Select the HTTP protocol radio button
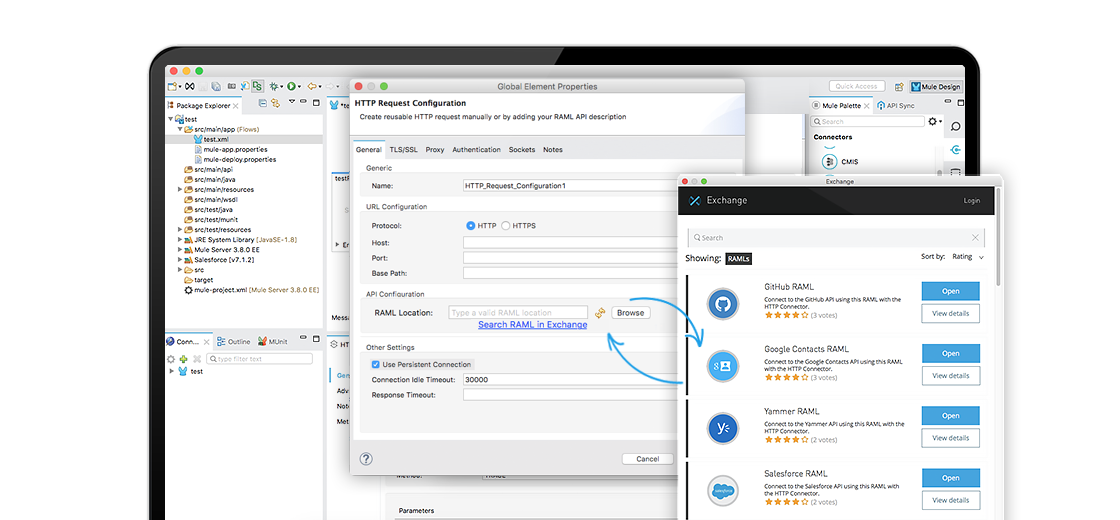 point(471,226)
